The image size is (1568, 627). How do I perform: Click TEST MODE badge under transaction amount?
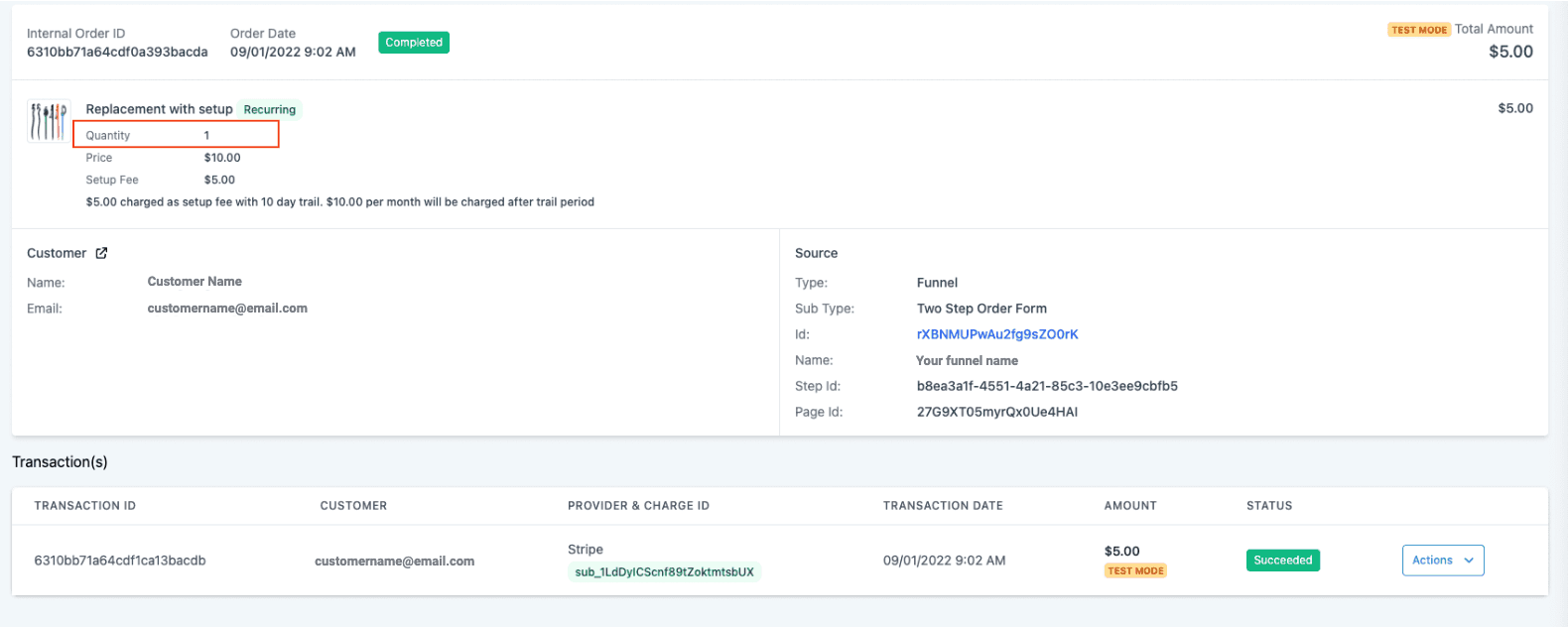coord(1136,571)
